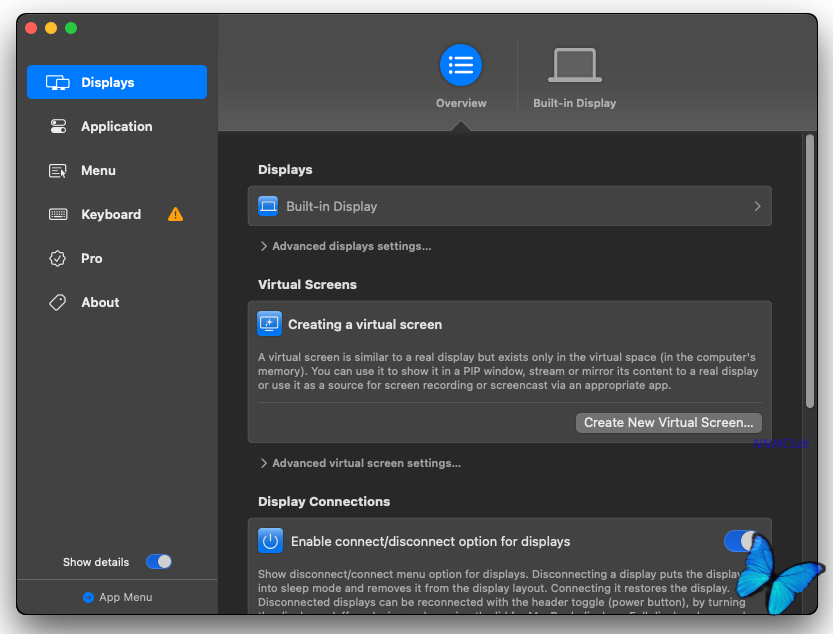The height and width of the screenshot is (634, 833).
Task: Click the blue power icon for display connections
Action: point(270,541)
